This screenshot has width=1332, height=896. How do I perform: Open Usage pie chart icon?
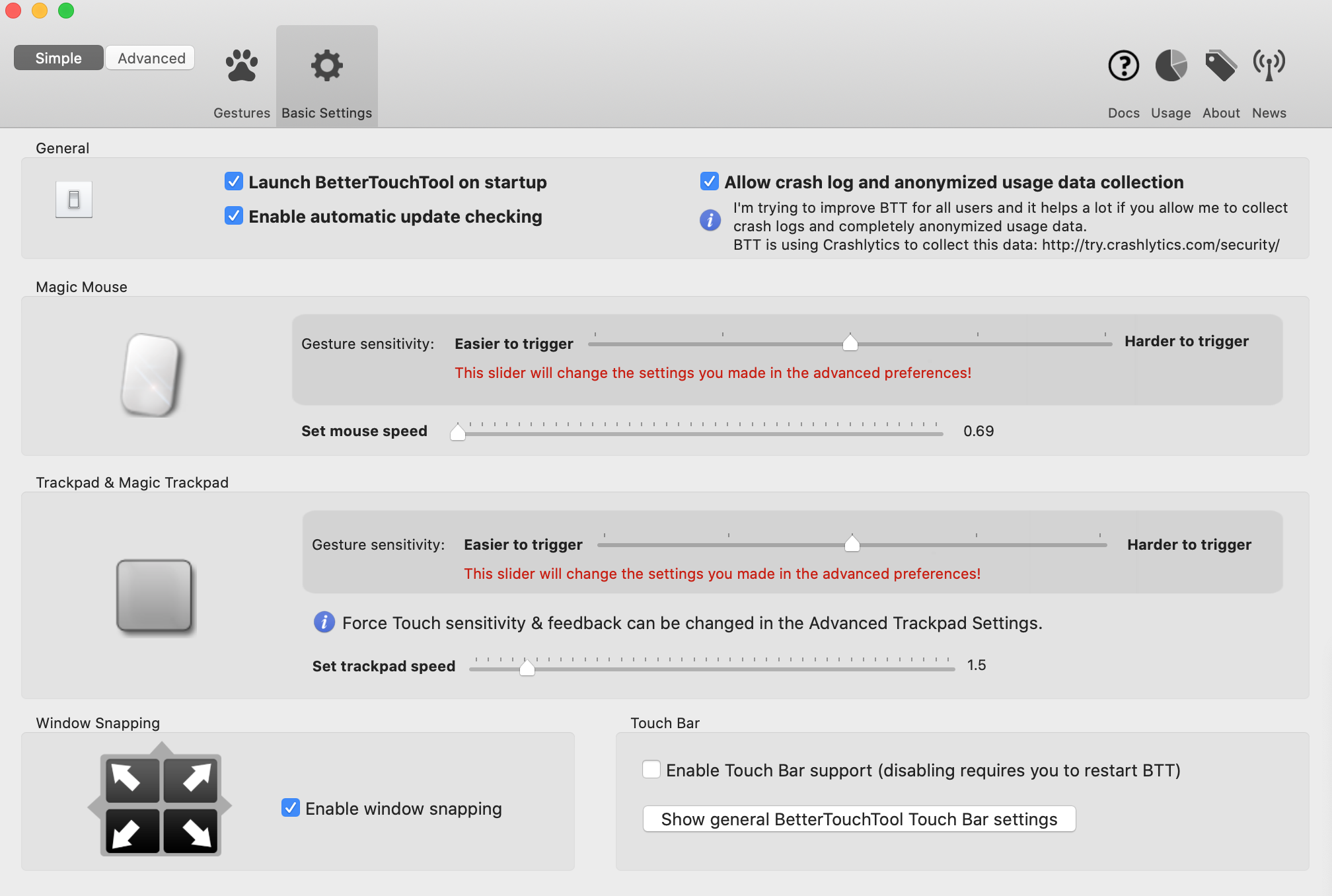pos(1171,65)
